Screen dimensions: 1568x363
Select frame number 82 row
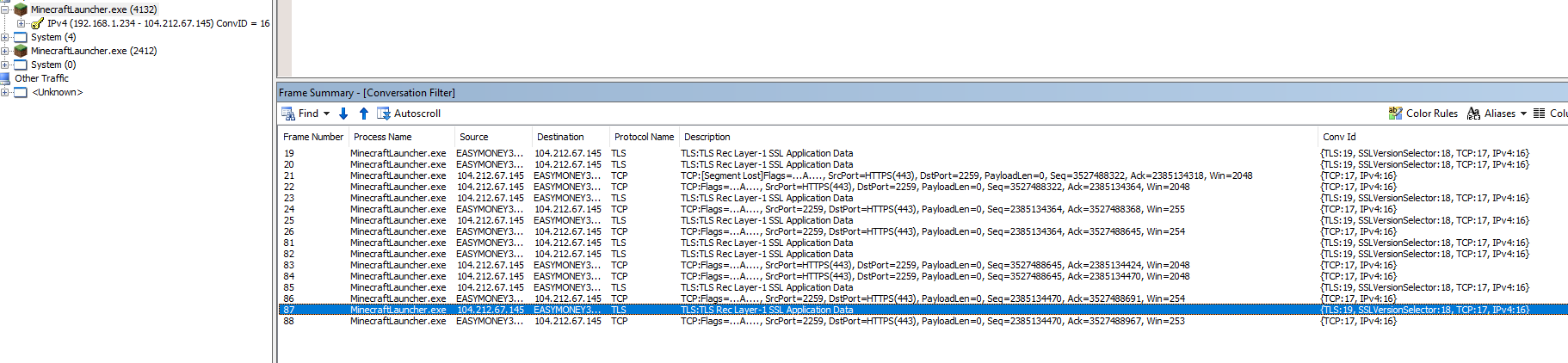coord(923,254)
